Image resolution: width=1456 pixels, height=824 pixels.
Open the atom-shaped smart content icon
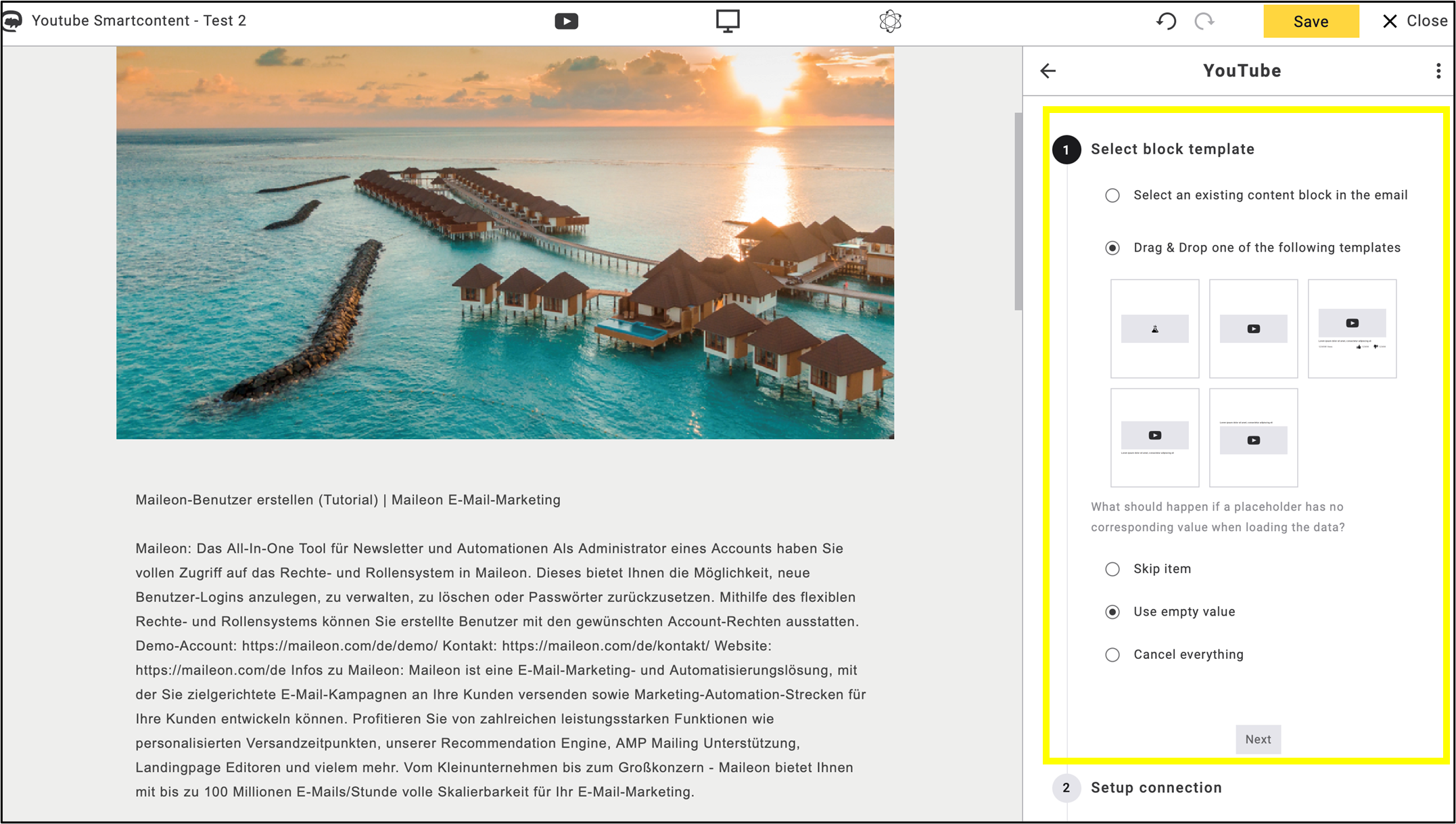coord(890,21)
